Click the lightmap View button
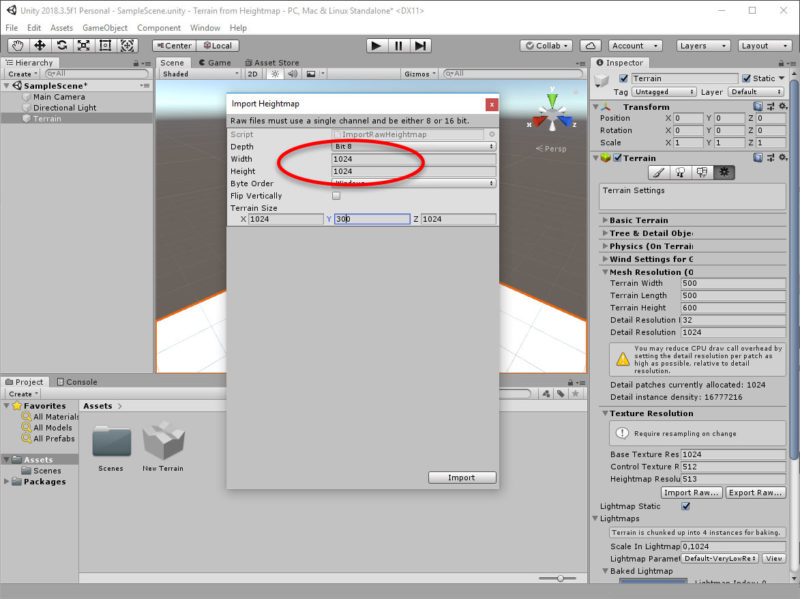Viewport: 800px width, 599px height. pyautogui.click(x=774, y=559)
